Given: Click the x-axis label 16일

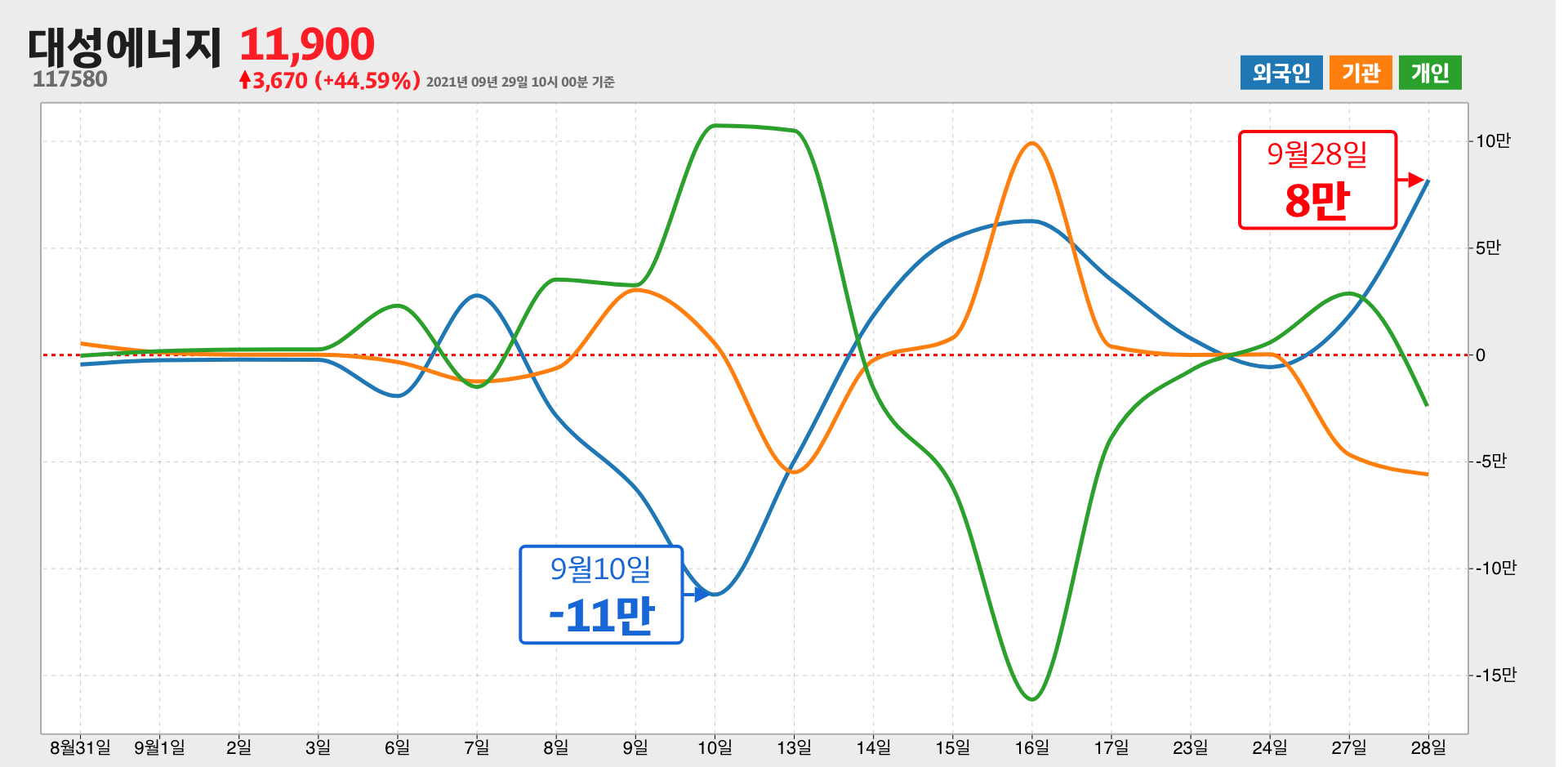Looking at the screenshot, I should [1031, 747].
